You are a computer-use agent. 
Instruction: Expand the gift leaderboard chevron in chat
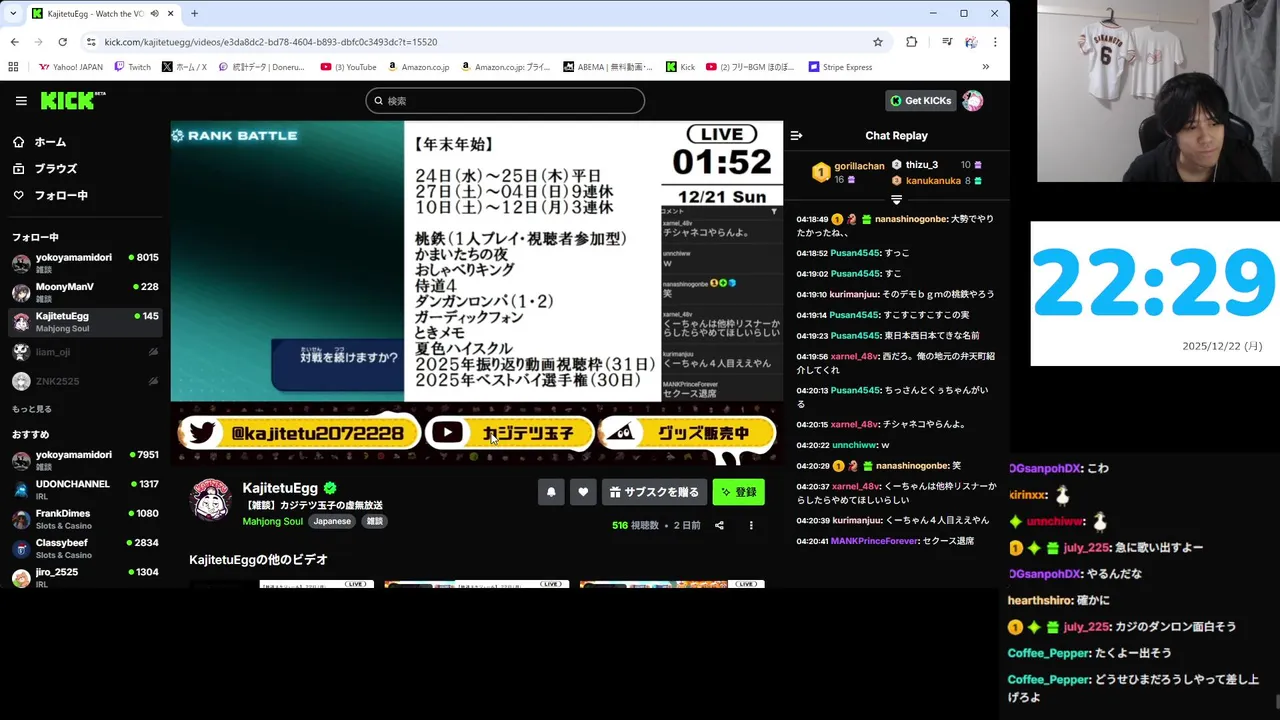click(896, 200)
